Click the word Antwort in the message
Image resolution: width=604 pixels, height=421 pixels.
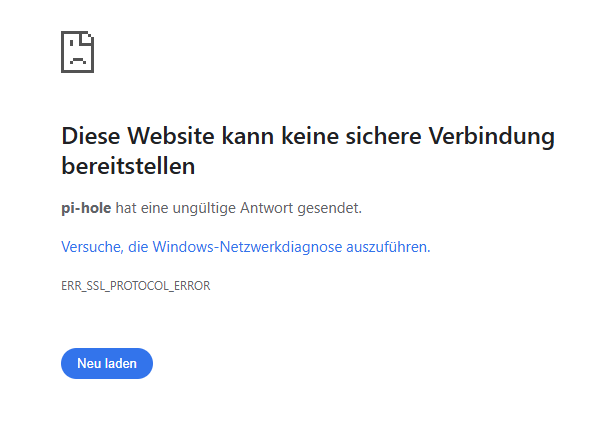pyautogui.click(x=267, y=208)
